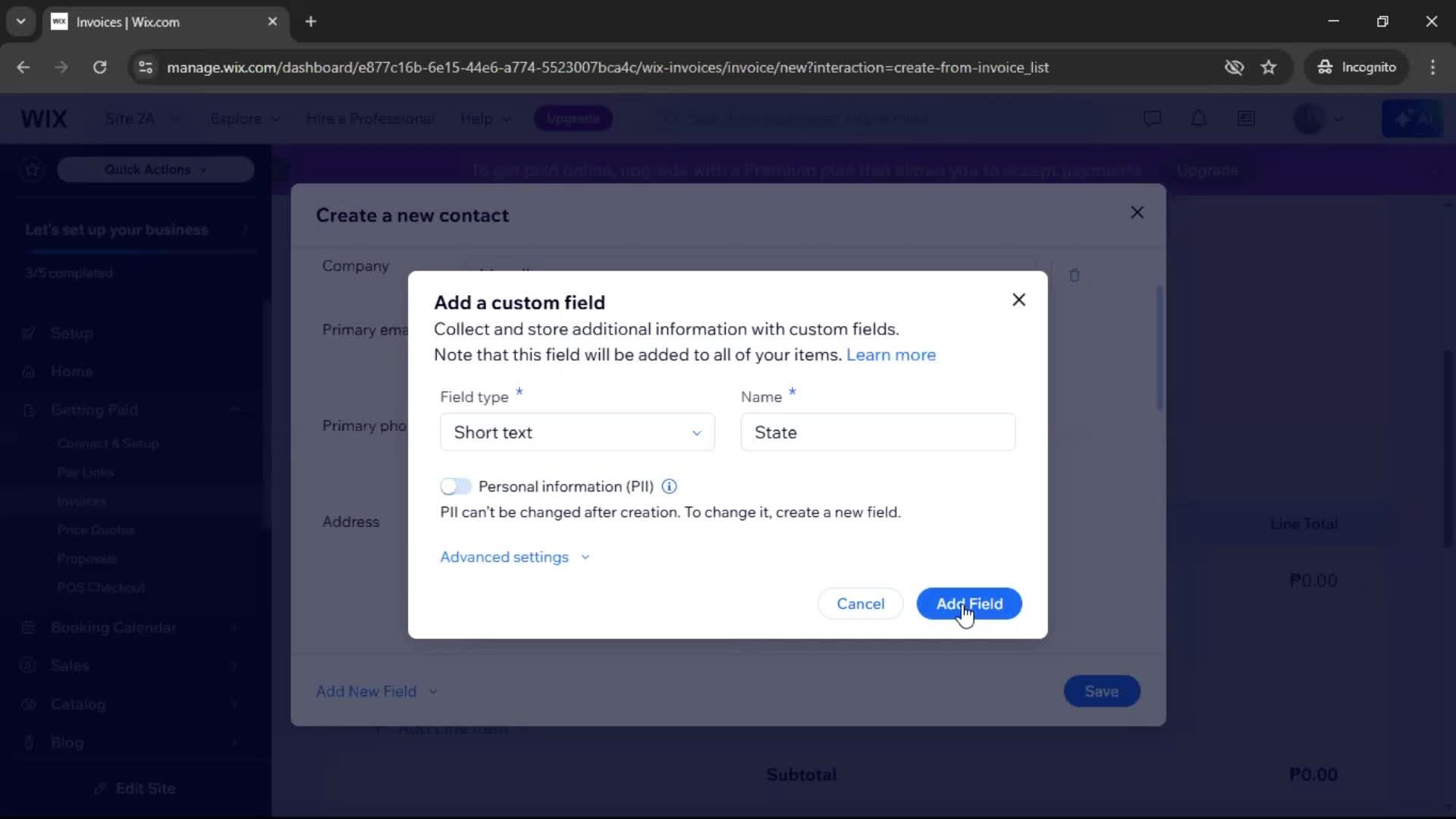
Task: Click the Save button in contact panel
Action: coord(1101,691)
